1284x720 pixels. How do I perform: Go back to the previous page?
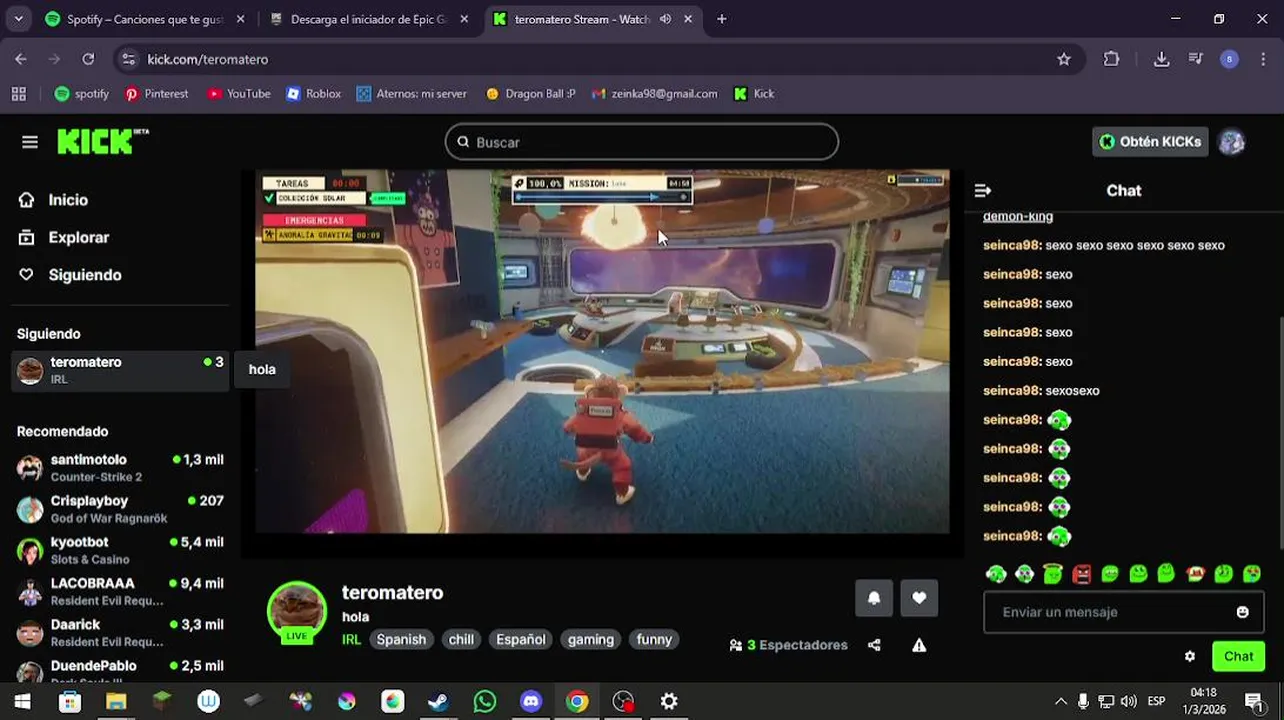pos(21,59)
